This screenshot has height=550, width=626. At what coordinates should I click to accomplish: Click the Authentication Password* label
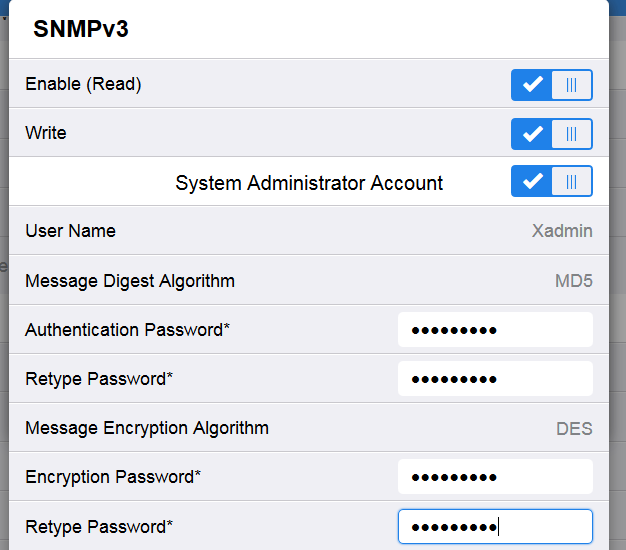pos(128,330)
